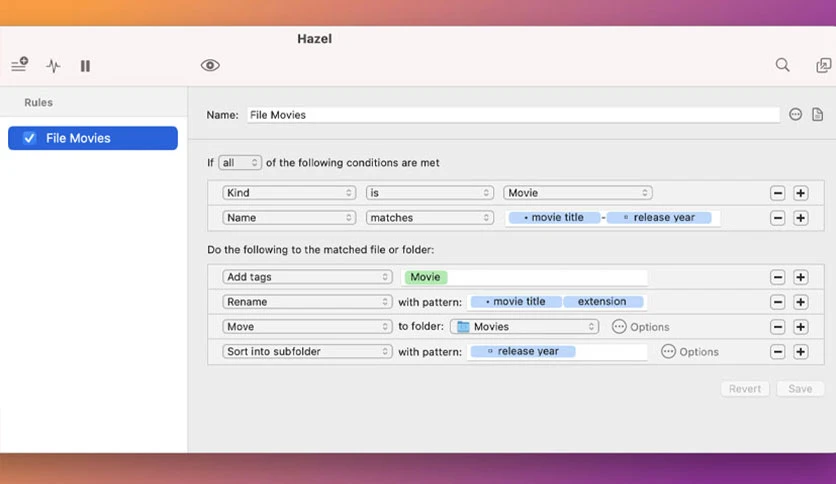Click the Rules sidebar header
Viewport: 836px width, 484px height.
(38, 102)
